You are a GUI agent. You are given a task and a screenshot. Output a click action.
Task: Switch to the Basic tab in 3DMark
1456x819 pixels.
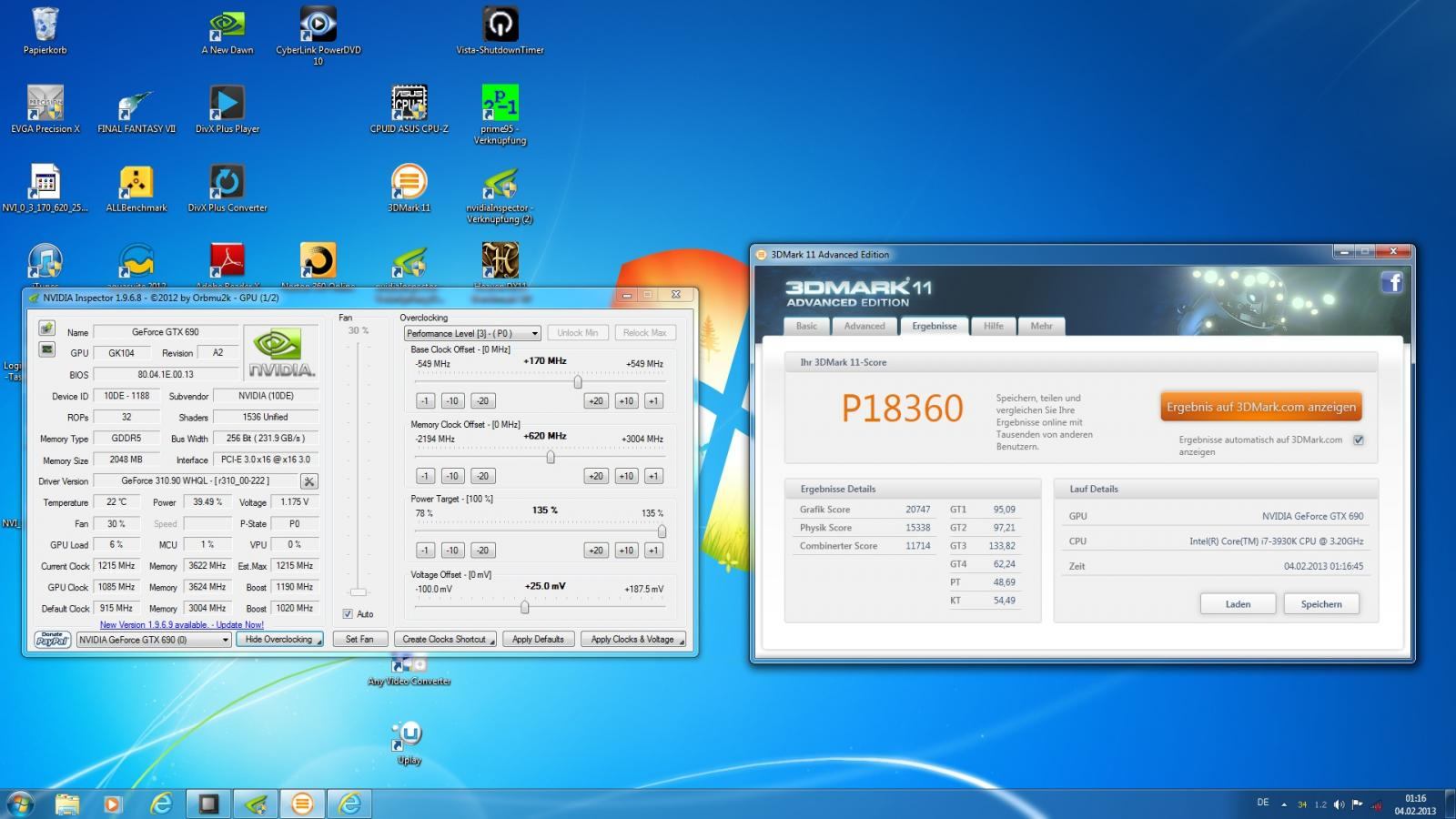click(x=806, y=326)
